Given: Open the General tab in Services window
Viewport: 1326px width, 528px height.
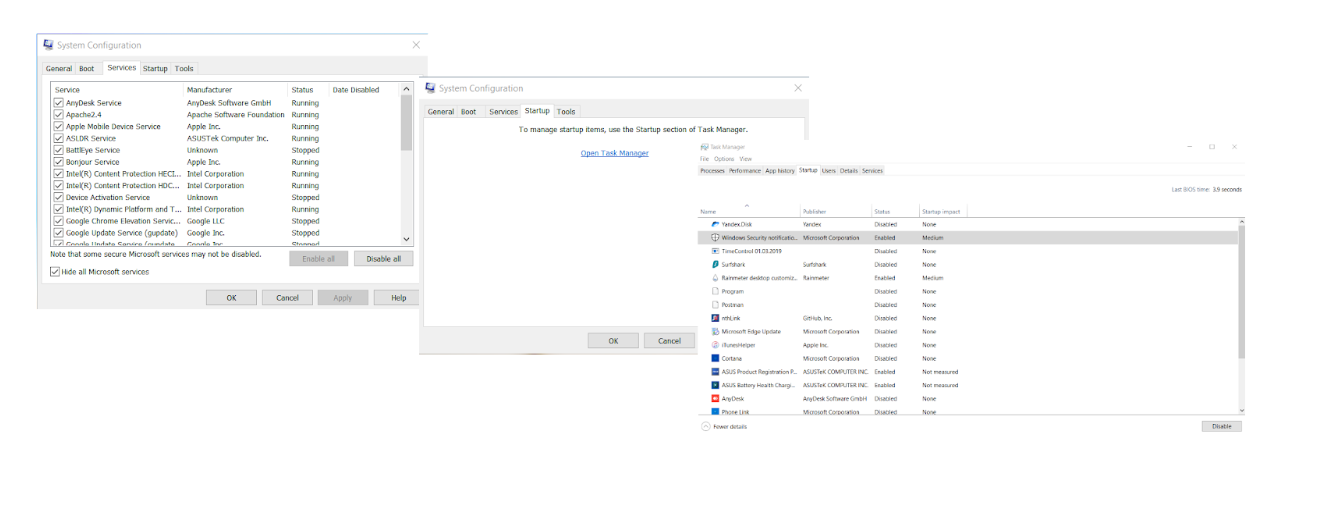Looking at the screenshot, I should click(x=59, y=69).
